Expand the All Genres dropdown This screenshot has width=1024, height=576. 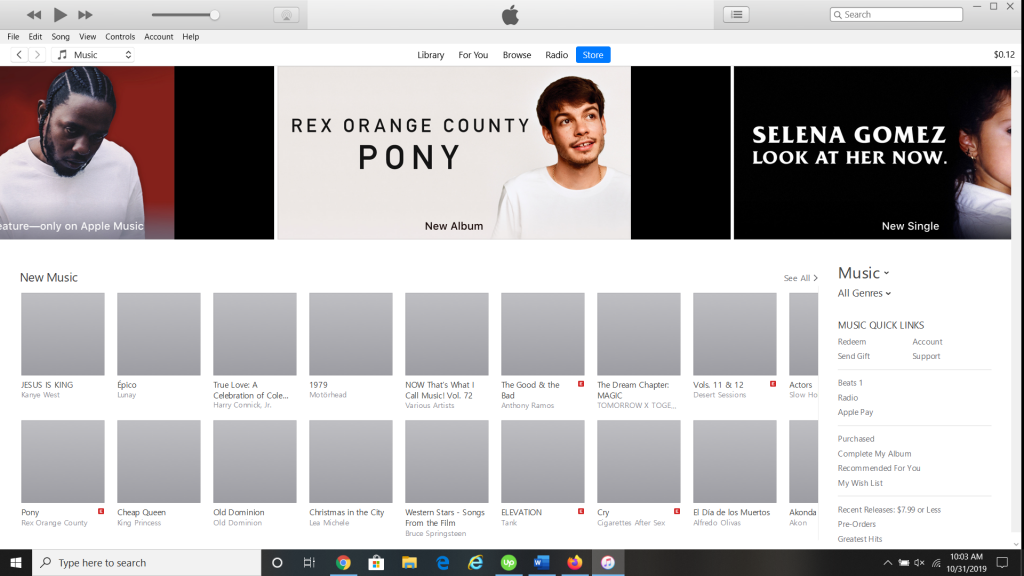(864, 293)
